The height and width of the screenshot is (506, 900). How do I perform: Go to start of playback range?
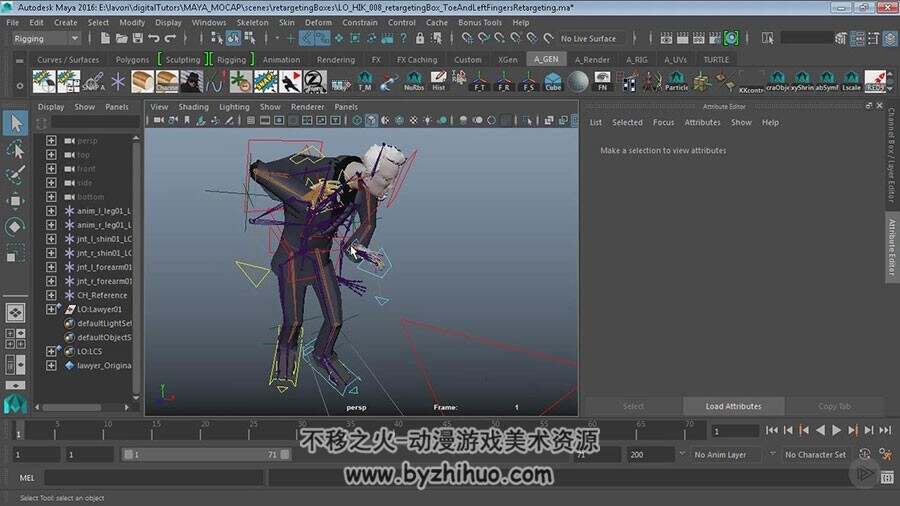click(x=772, y=430)
